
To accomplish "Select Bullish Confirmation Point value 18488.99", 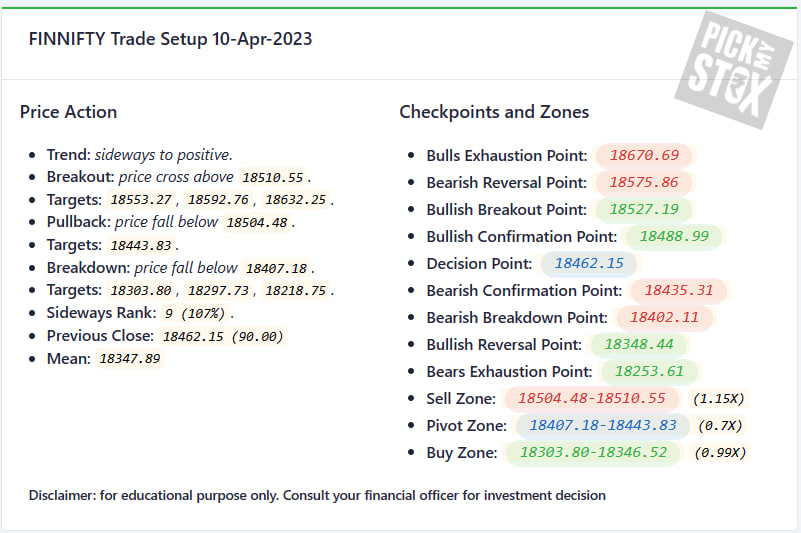I will tap(674, 237).
